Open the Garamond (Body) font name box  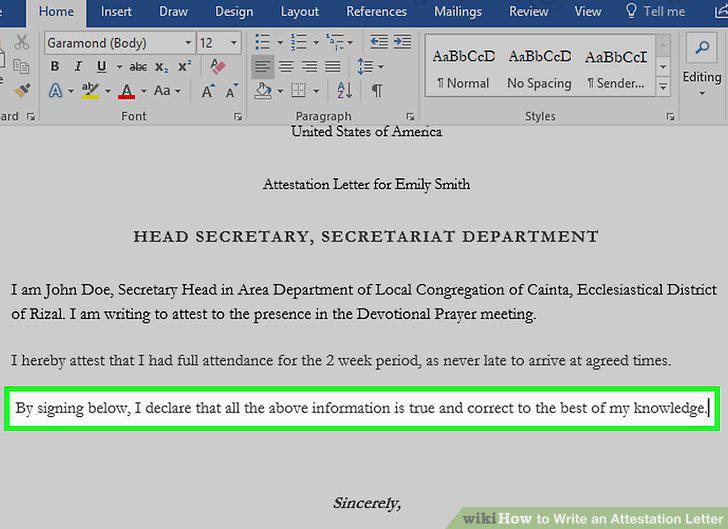click(120, 43)
